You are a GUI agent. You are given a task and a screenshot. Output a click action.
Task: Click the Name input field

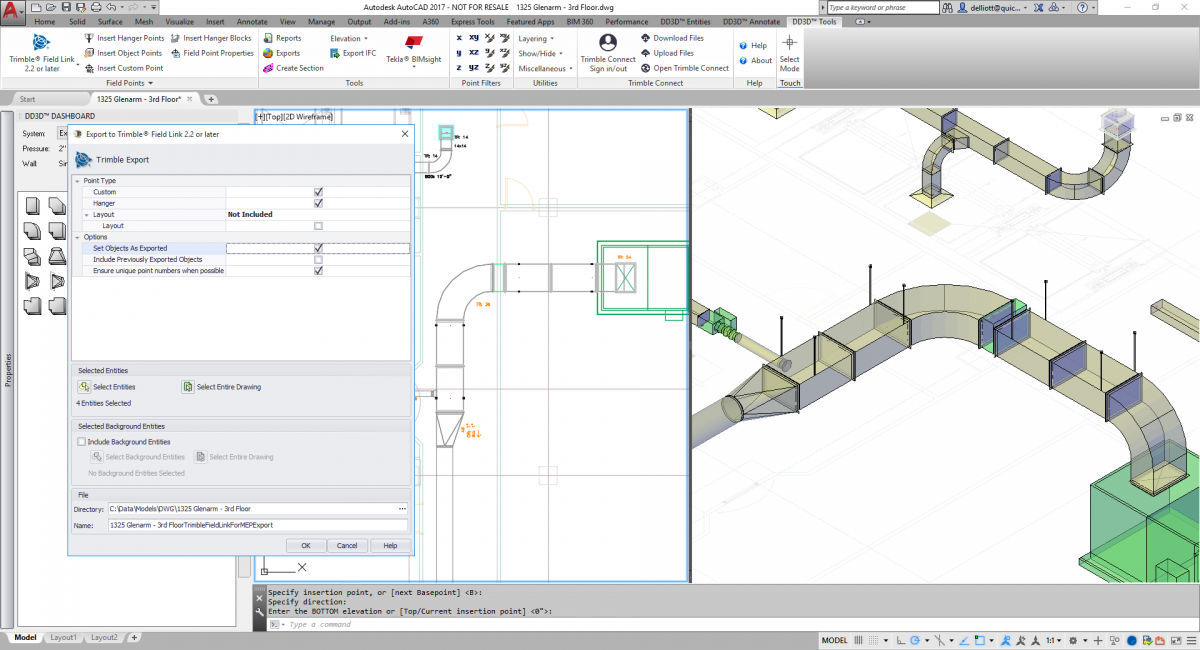(x=260, y=524)
